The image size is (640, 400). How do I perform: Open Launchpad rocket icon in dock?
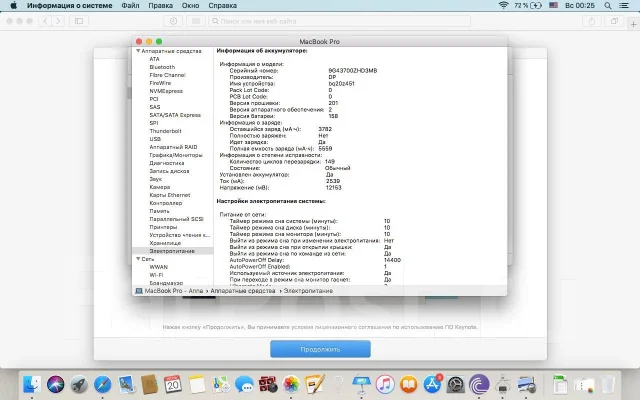[x=79, y=384]
